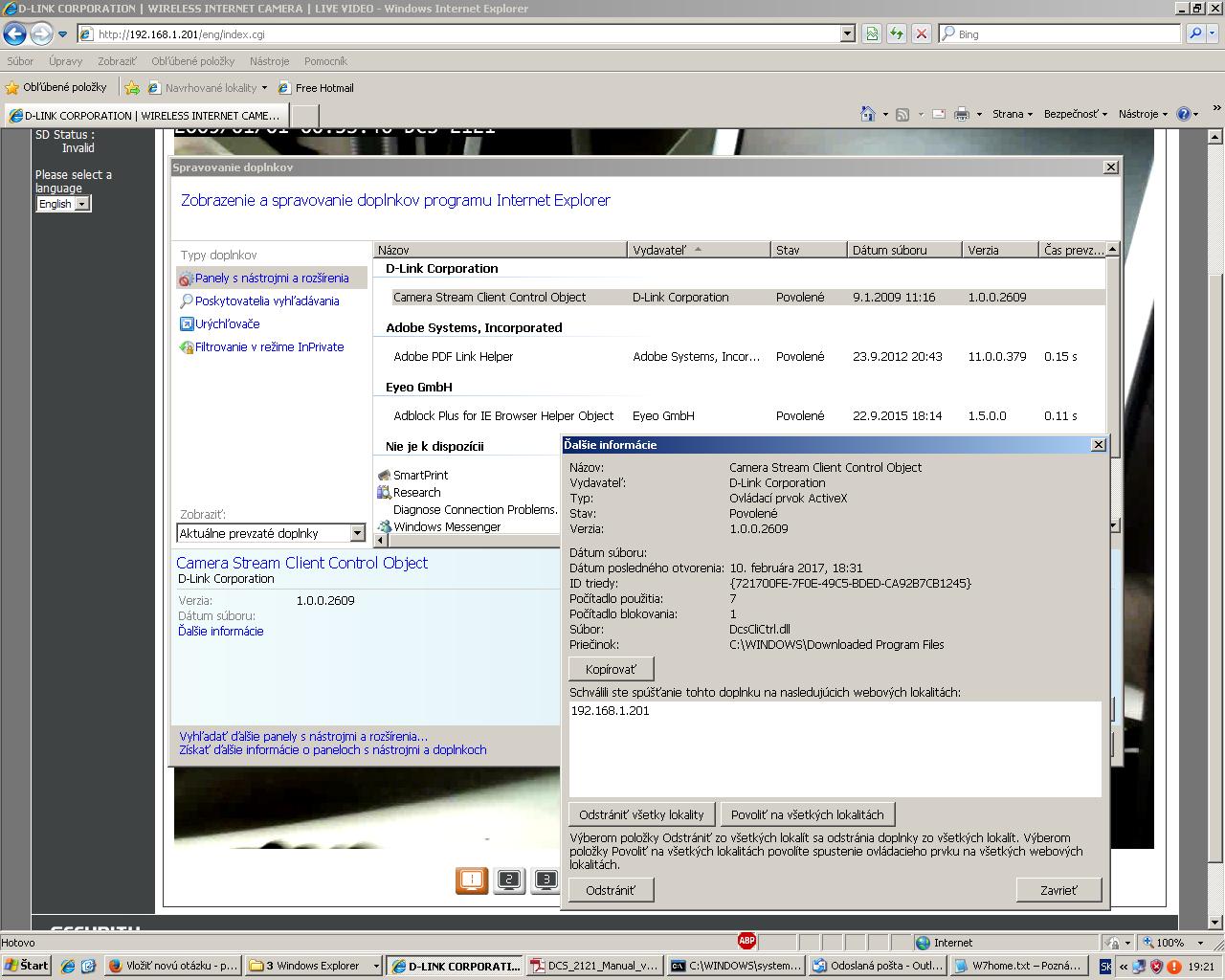Open Získať ďalšie informácie o paneloch link

[x=333, y=749]
